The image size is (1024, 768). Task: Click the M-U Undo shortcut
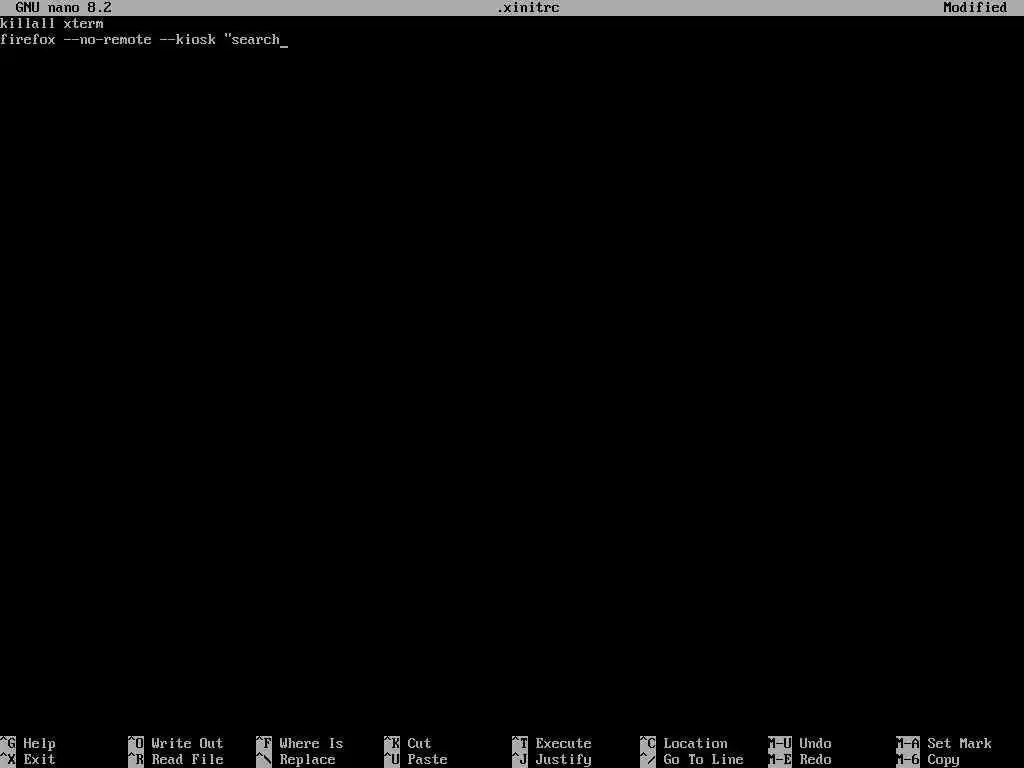click(800, 743)
